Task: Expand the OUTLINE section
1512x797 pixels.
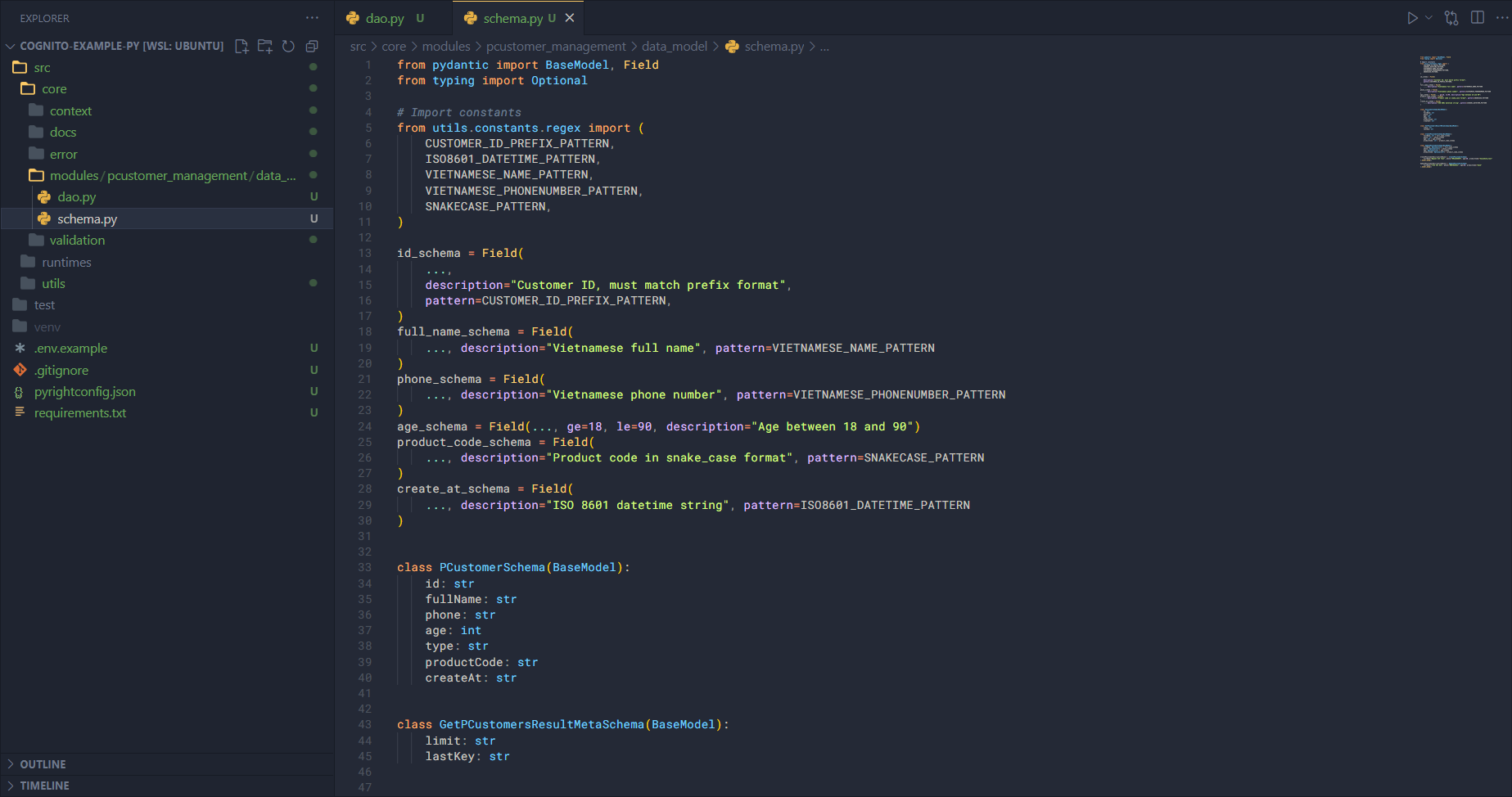Action: pos(43,764)
